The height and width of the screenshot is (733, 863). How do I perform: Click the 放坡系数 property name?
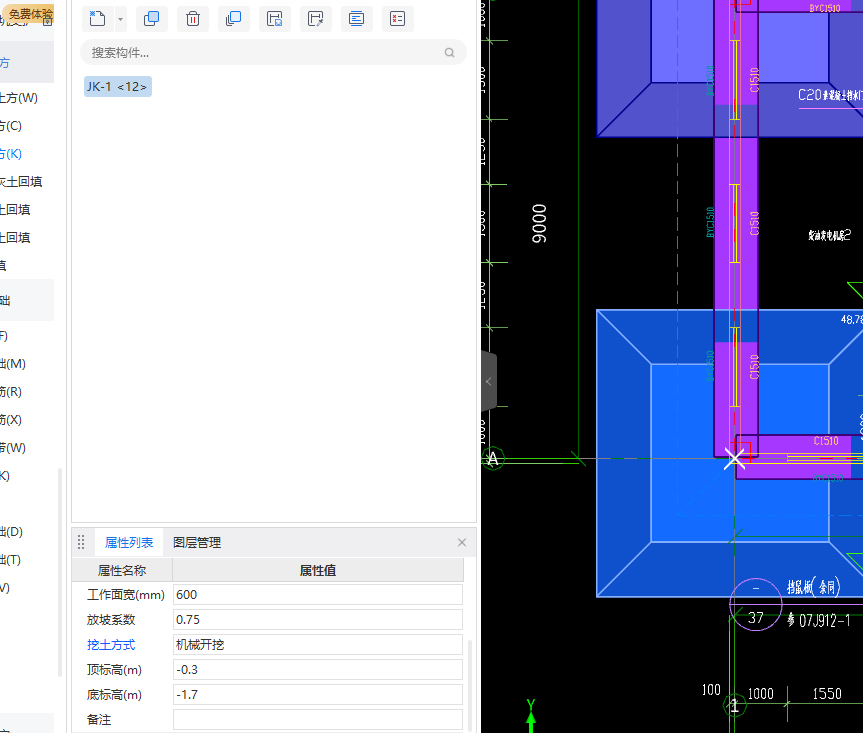(111, 620)
